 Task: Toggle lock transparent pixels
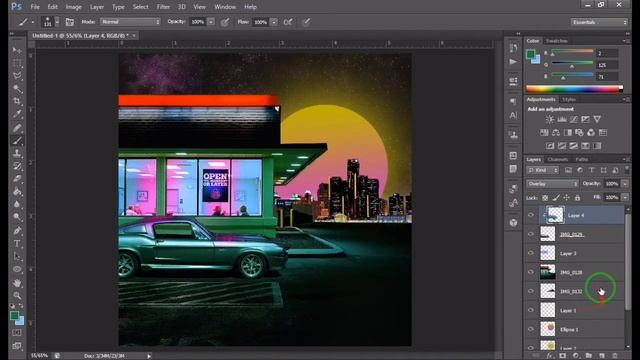(545, 198)
